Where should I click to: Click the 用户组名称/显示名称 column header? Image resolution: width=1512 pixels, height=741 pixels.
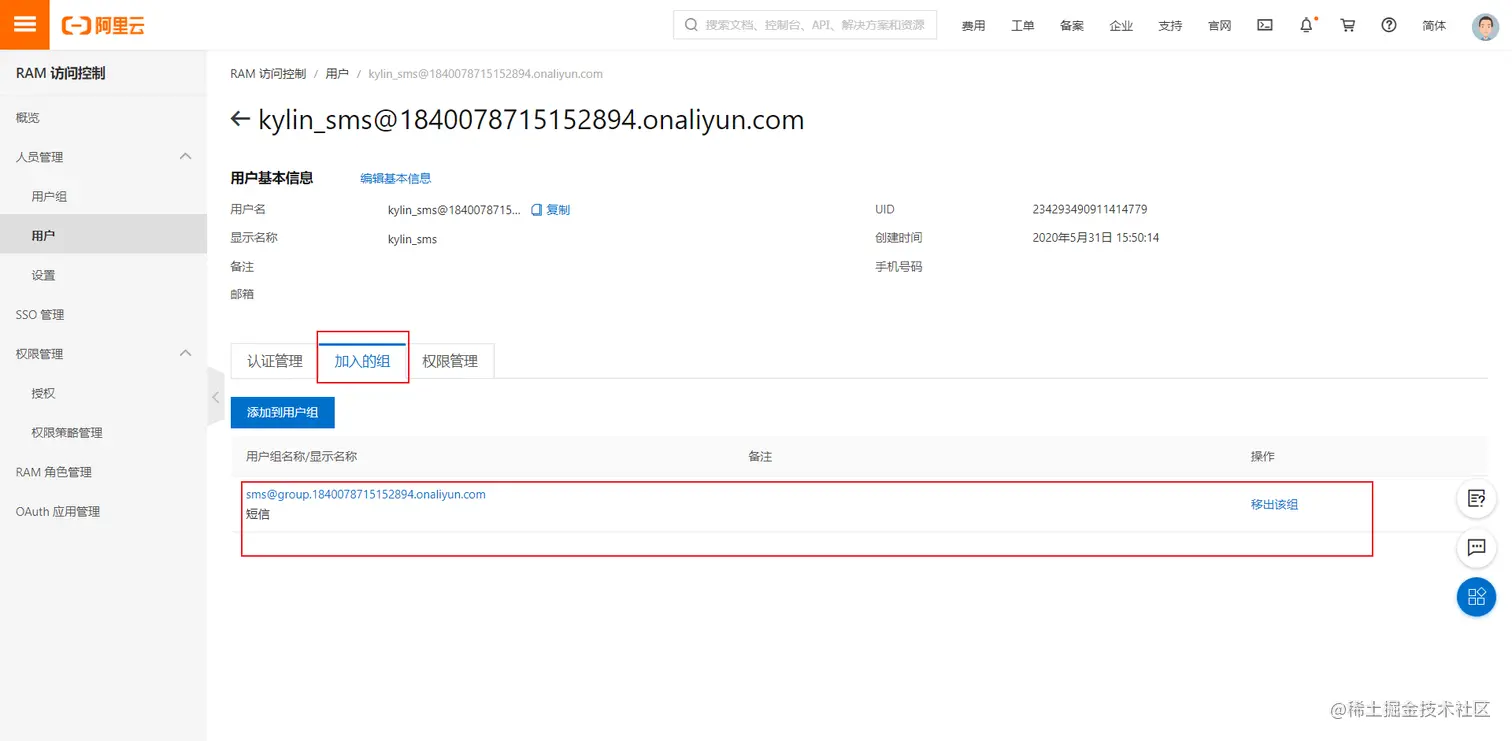[302, 456]
